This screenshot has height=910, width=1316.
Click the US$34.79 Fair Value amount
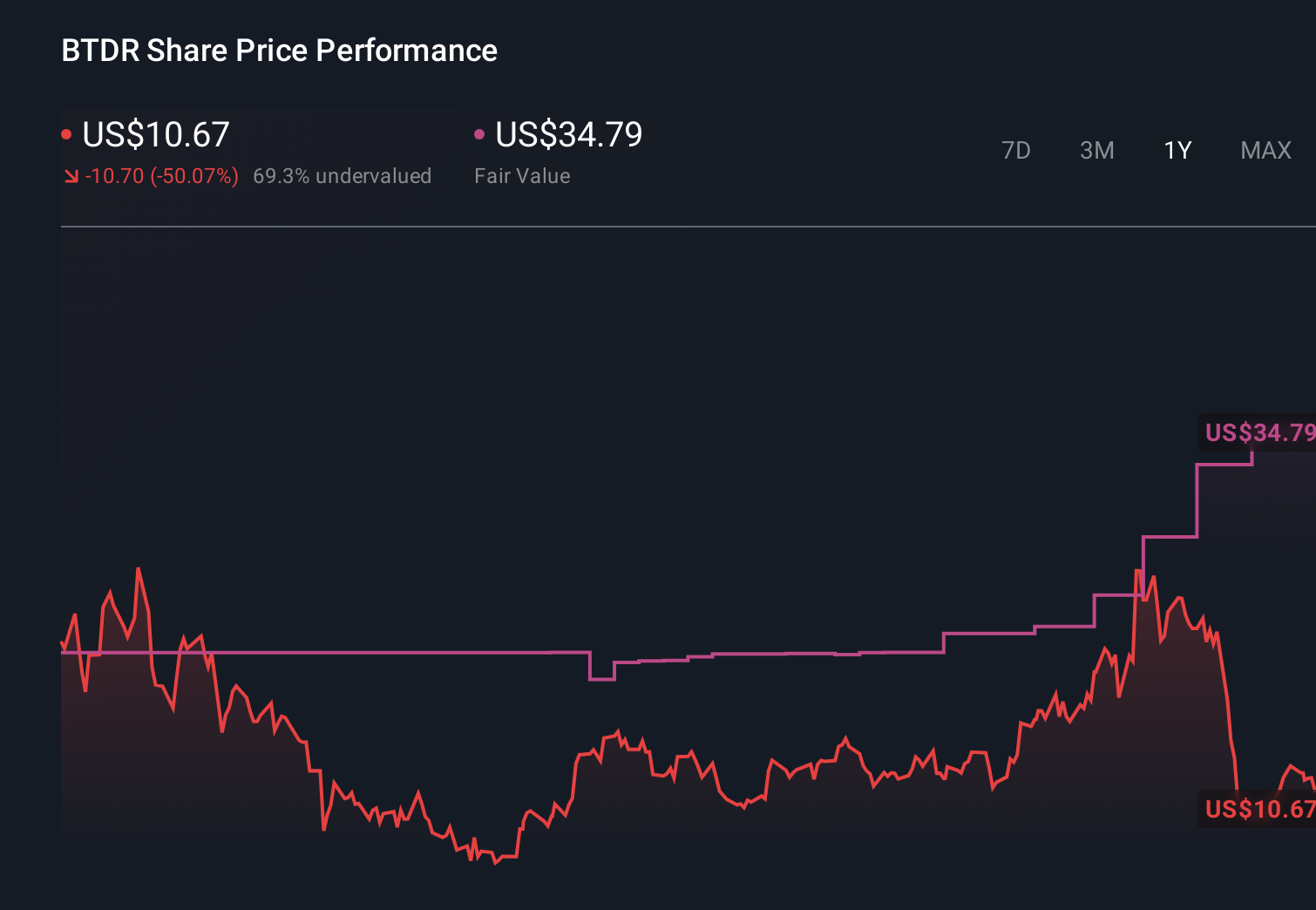[567, 134]
